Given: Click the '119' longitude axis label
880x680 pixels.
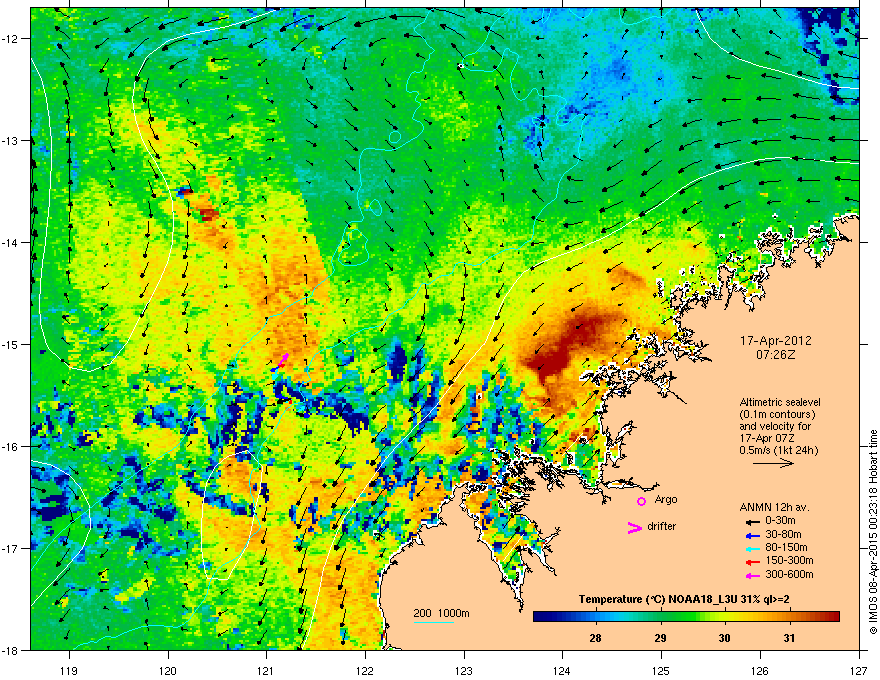Looking at the screenshot, I should 69,670.
